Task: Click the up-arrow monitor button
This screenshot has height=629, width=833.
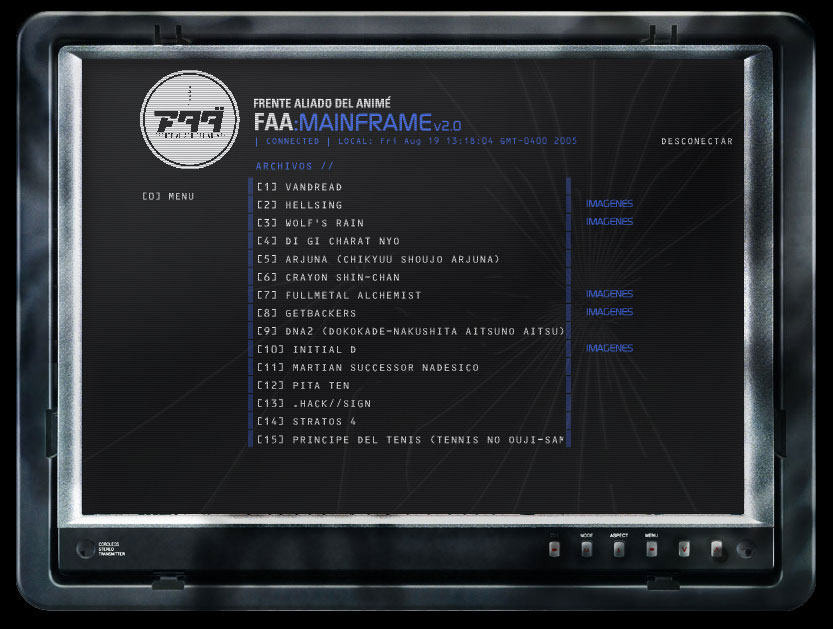Action: pos(717,549)
